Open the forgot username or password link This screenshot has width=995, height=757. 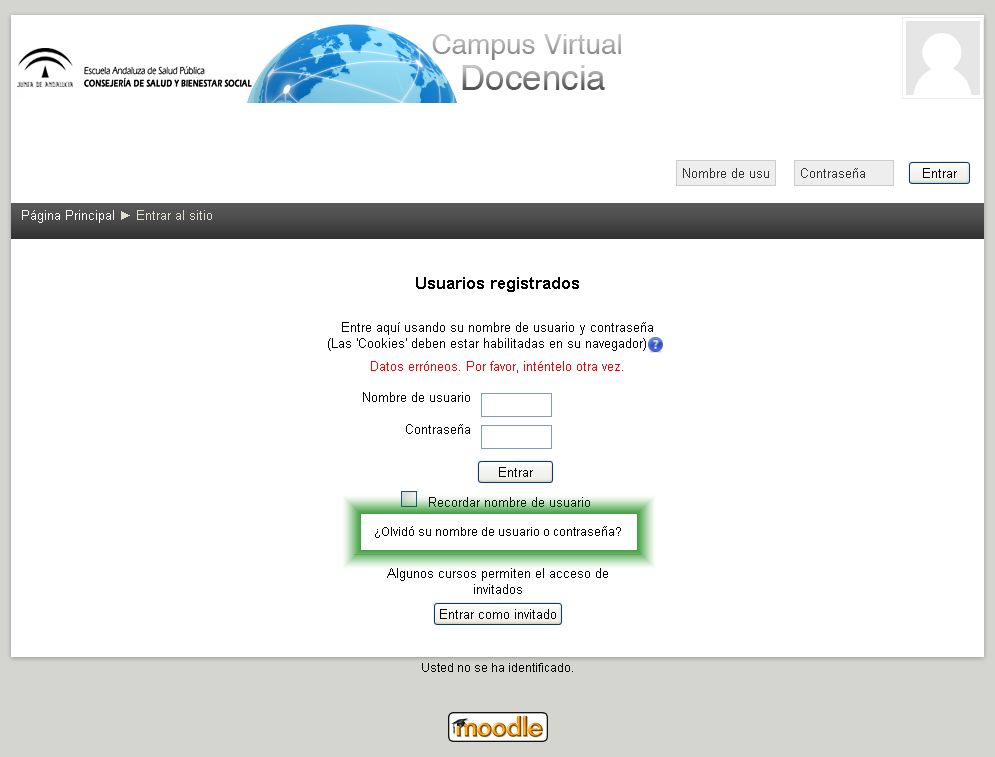497,532
